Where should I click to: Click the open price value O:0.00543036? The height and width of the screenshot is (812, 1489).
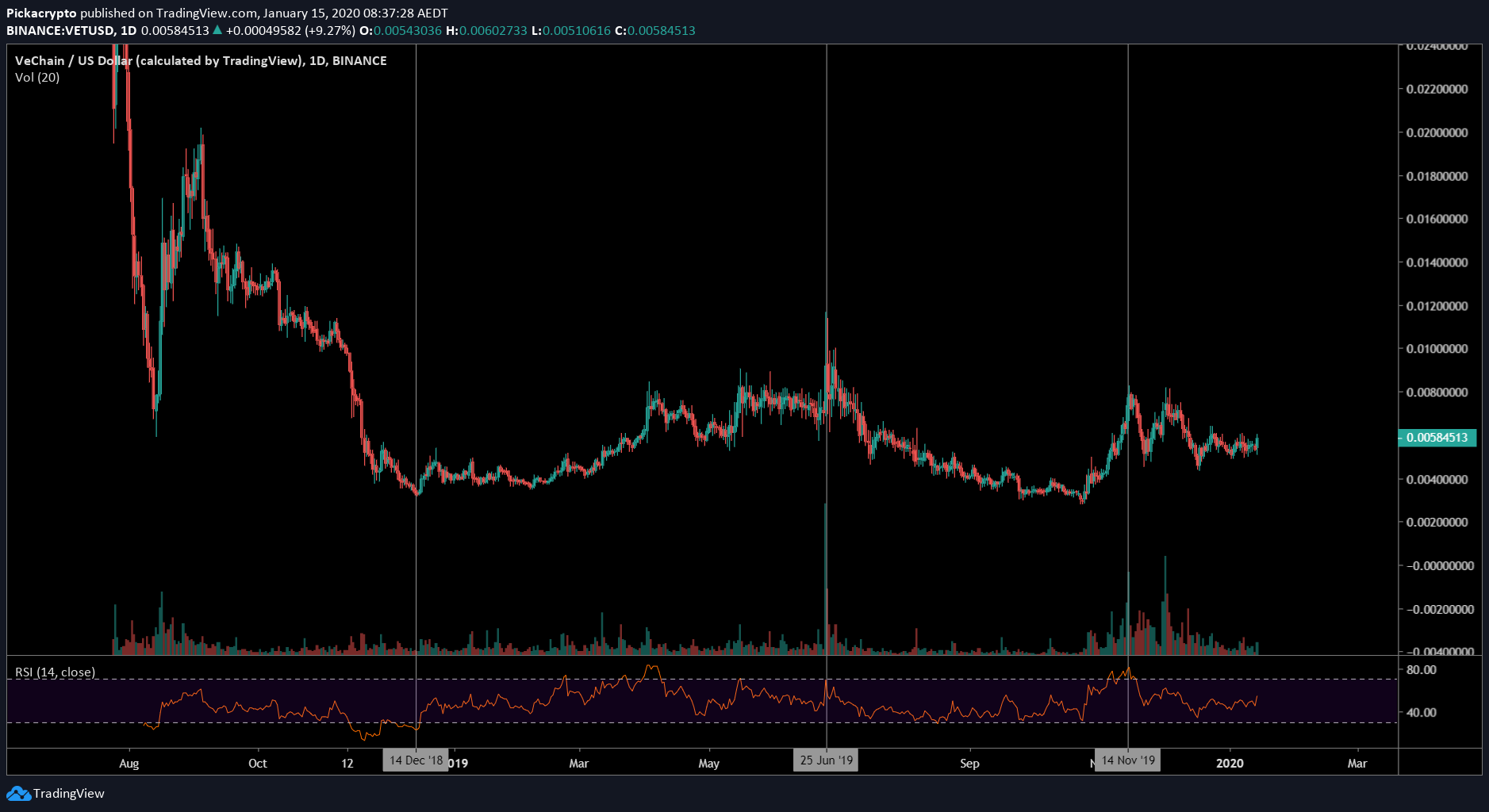point(401,30)
